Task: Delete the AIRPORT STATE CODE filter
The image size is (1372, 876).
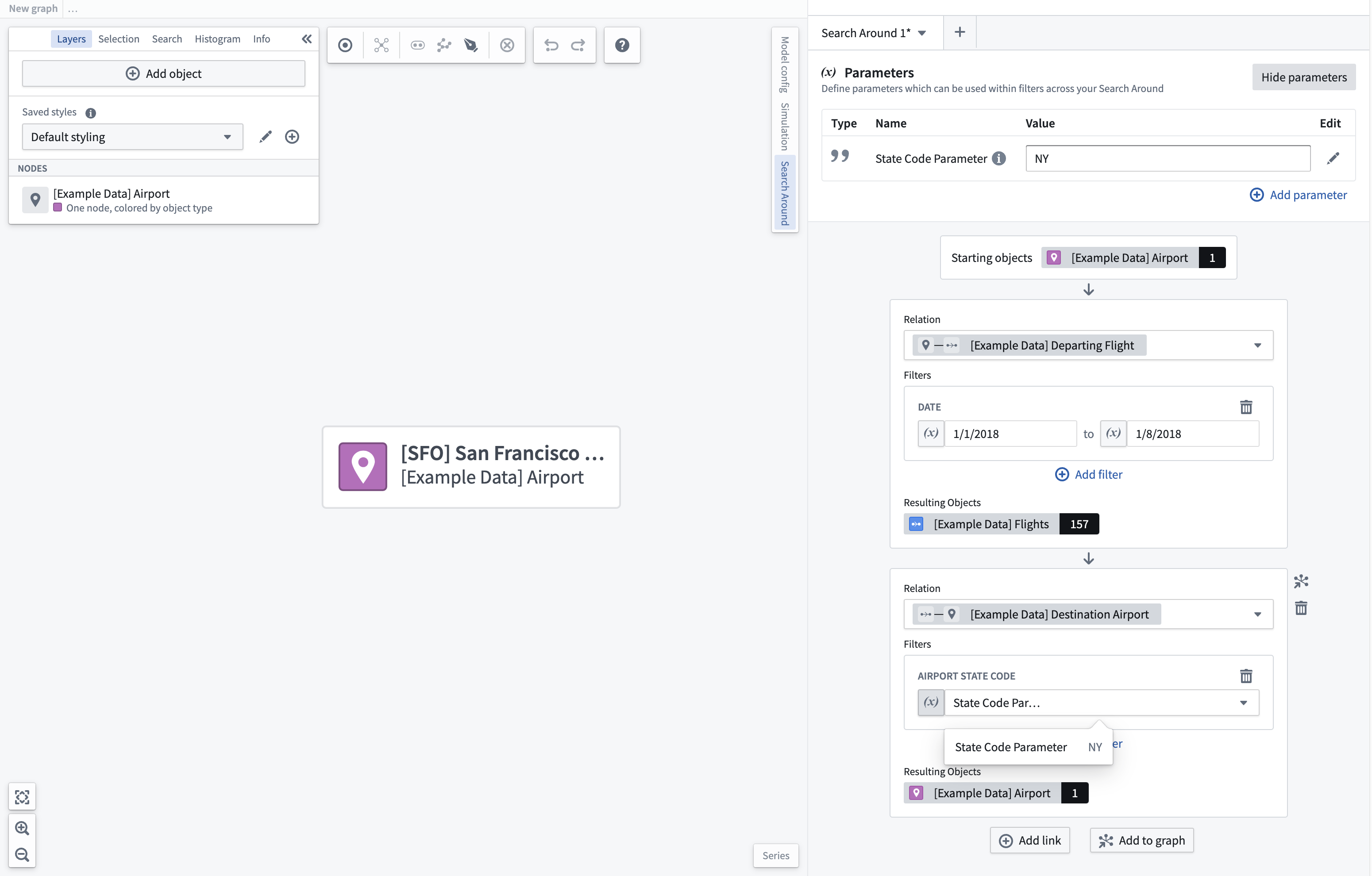Action: [1246, 676]
